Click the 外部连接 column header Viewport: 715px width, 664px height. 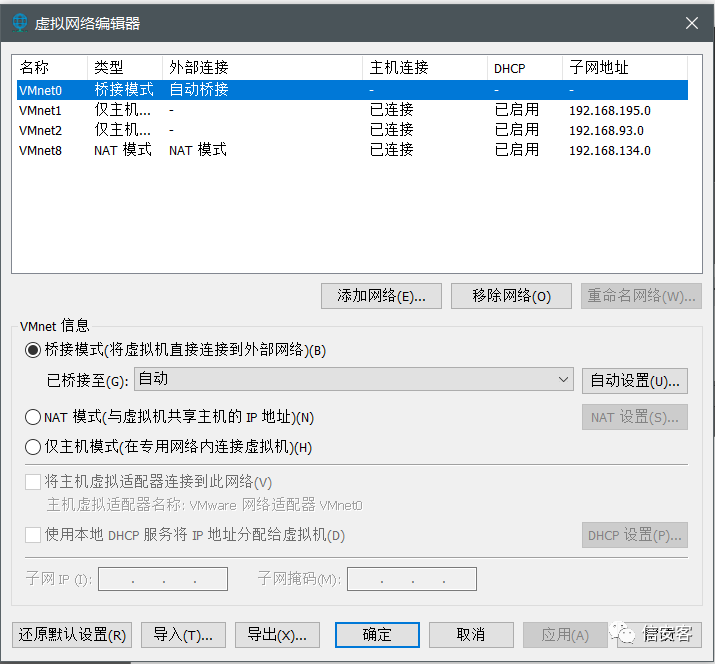[x=262, y=67]
